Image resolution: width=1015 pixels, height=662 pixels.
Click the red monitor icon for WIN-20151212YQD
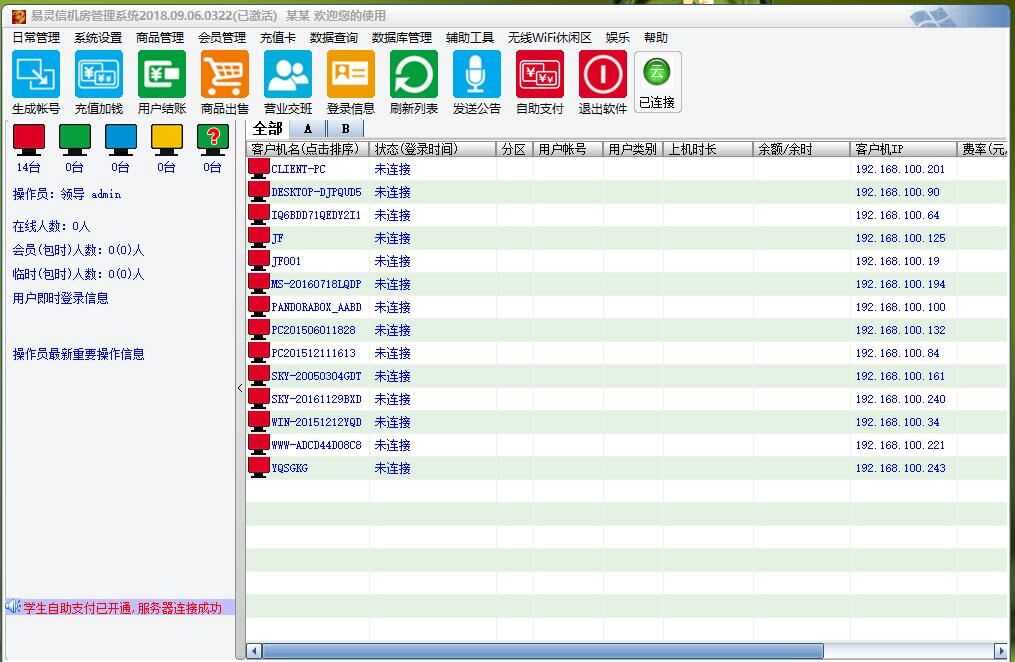tap(259, 421)
